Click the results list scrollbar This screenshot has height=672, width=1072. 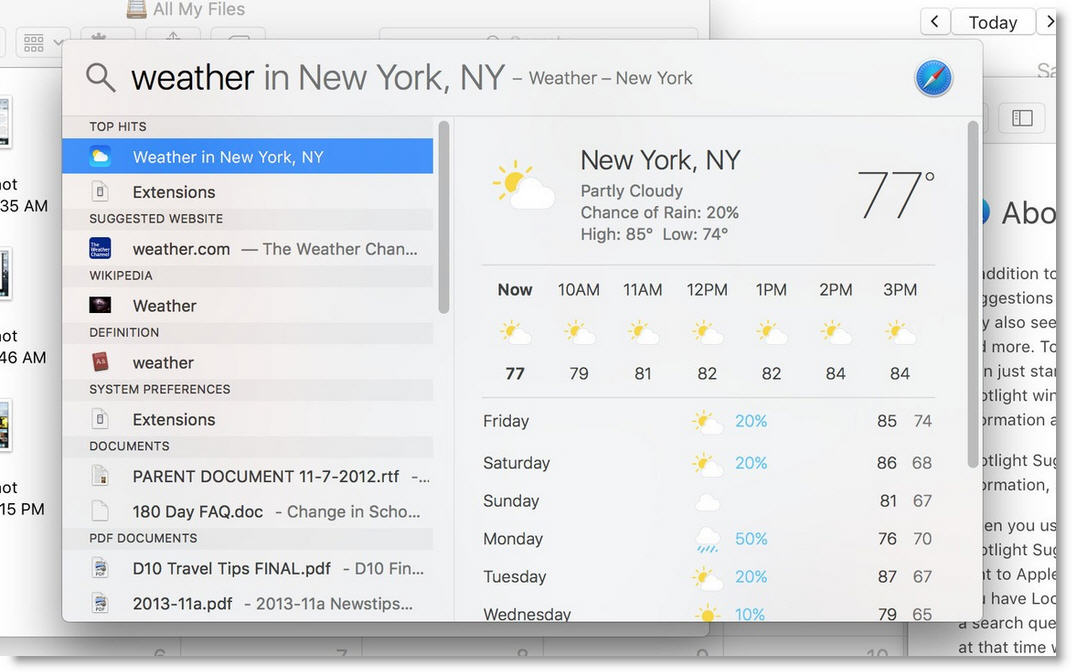coord(443,215)
